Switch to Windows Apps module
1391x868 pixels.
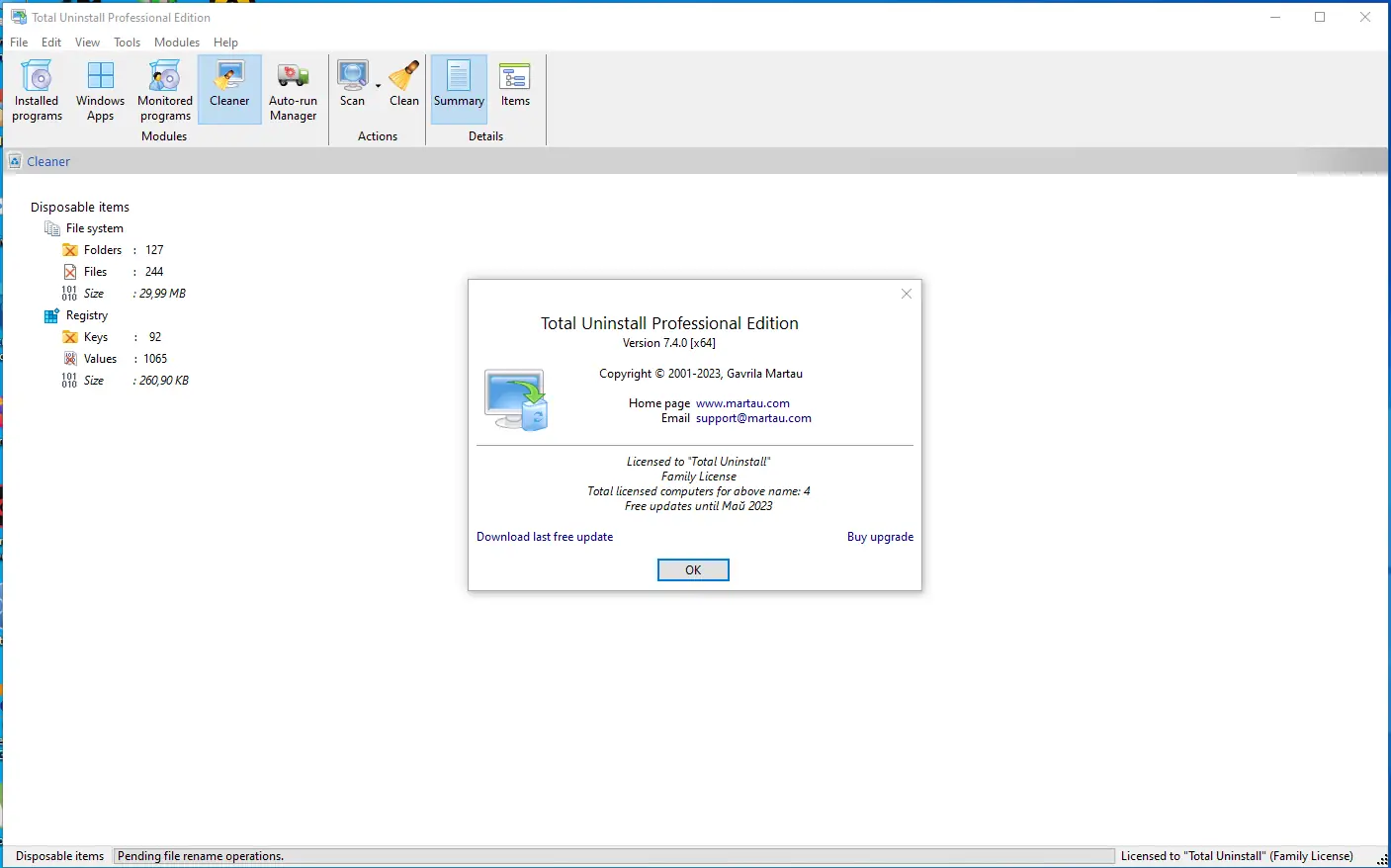tap(100, 90)
